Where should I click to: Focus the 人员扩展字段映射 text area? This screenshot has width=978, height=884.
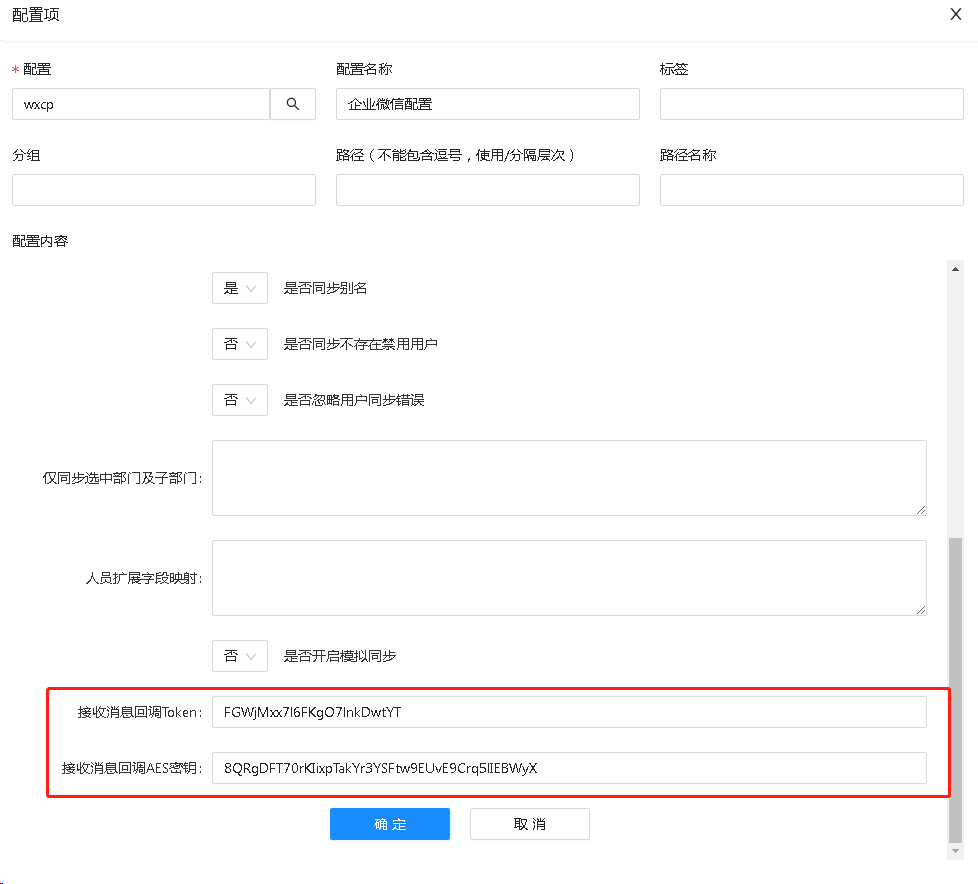coord(569,578)
